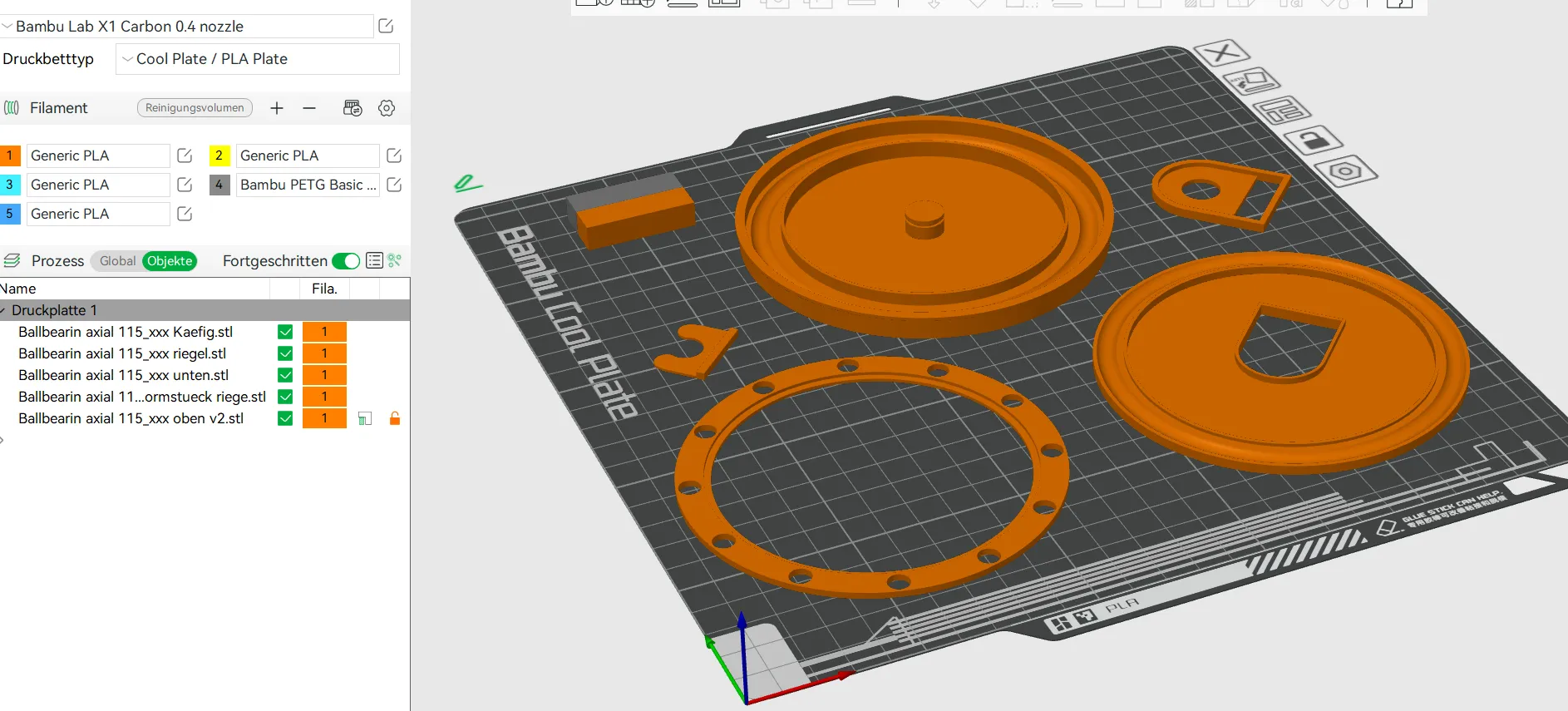Screen dimensions: 1568x711
Task: Open the Bambu Lab X1 Carbon printer dropdown
Action: pos(186,27)
